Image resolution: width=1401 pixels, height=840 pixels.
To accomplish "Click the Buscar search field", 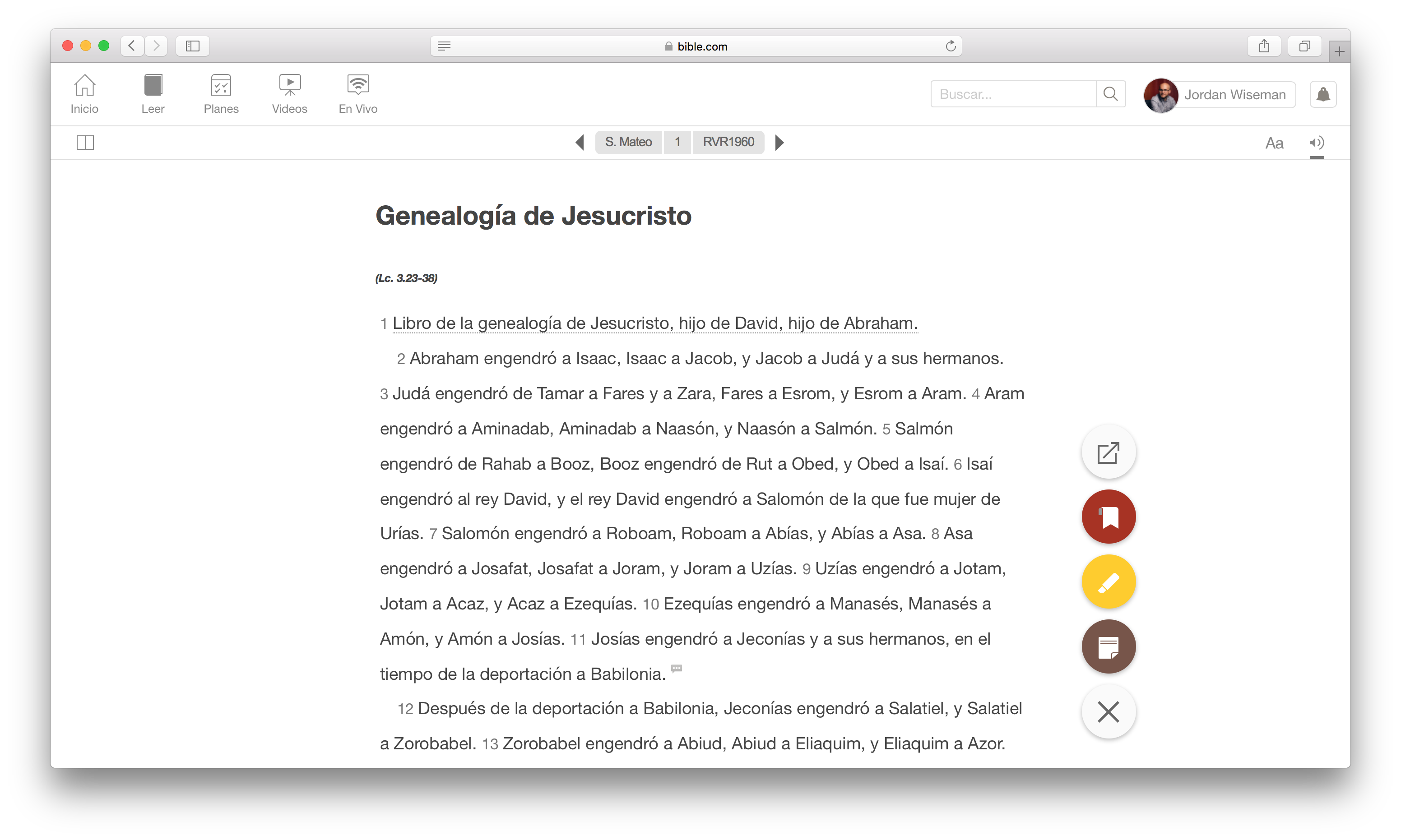I will (x=1012, y=94).
